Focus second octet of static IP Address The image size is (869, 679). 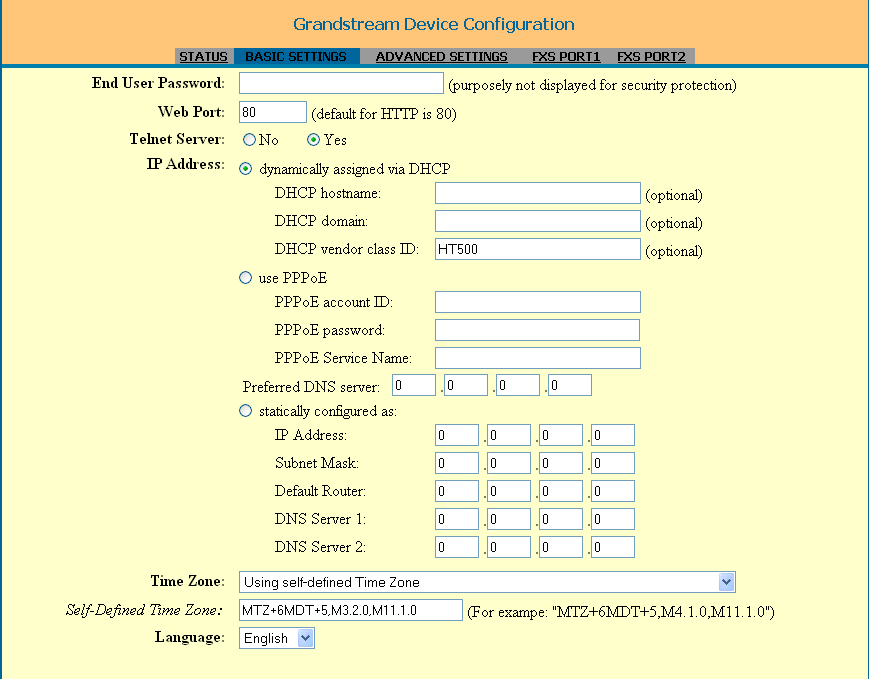pos(509,435)
